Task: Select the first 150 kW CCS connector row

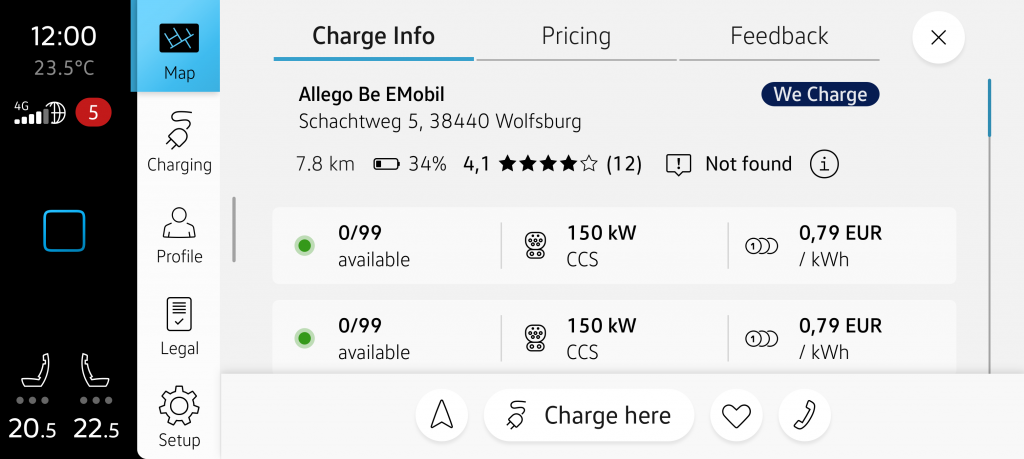Action: [x=614, y=246]
